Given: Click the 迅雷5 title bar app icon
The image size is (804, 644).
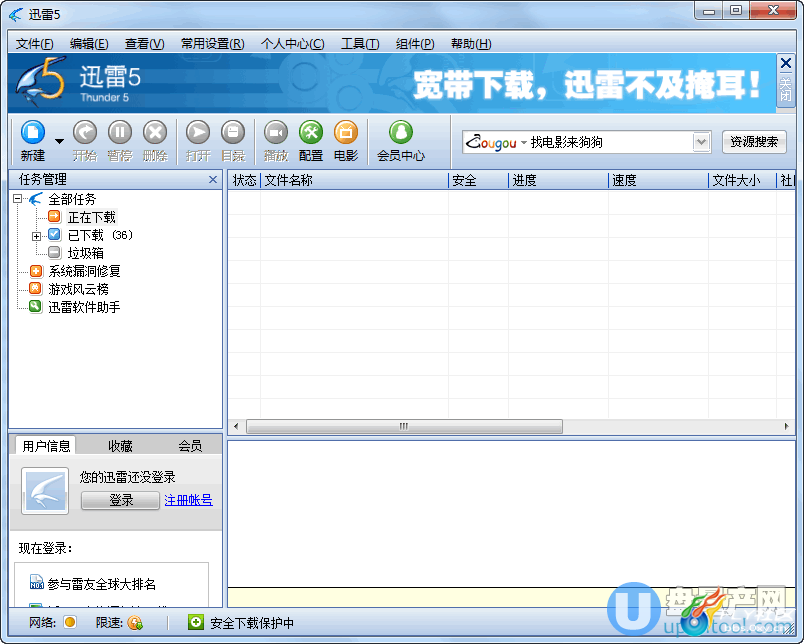Looking at the screenshot, I should click(x=16, y=15).
